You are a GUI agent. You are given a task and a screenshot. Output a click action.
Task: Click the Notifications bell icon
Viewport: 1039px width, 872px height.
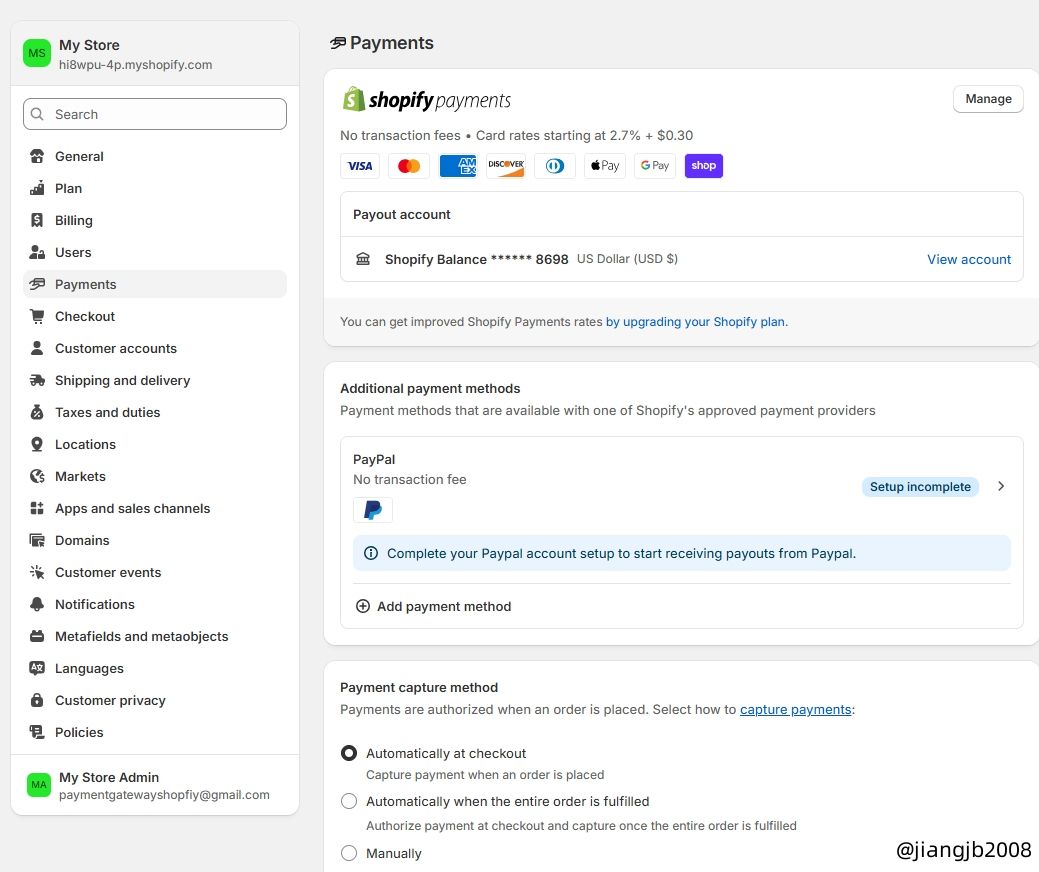37,604
